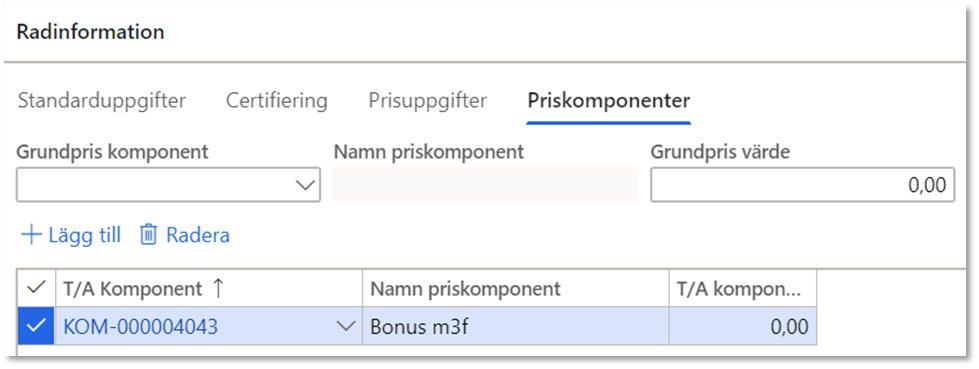This screenshot has width=979, height=369.
Task: Uncheck the KOM-000004043 row checkbox
Action: (37, 326)
